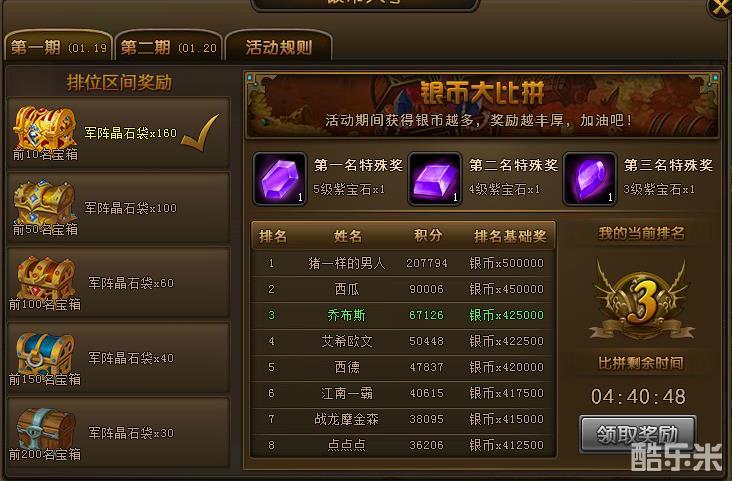Open the 活动规则 tab

click(x=279, y=47)
